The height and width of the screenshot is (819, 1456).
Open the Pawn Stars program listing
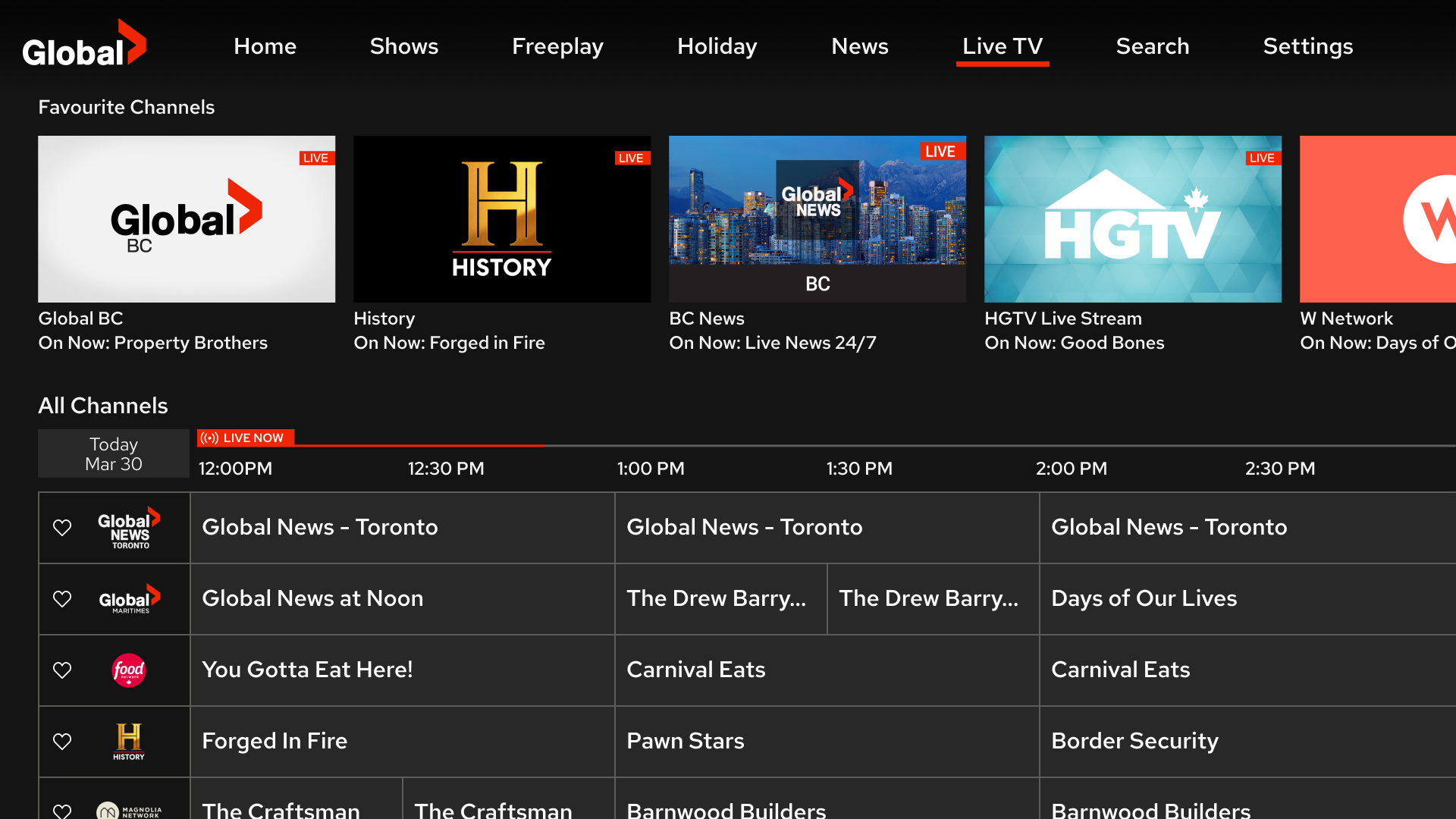click(x=827, y=741)
